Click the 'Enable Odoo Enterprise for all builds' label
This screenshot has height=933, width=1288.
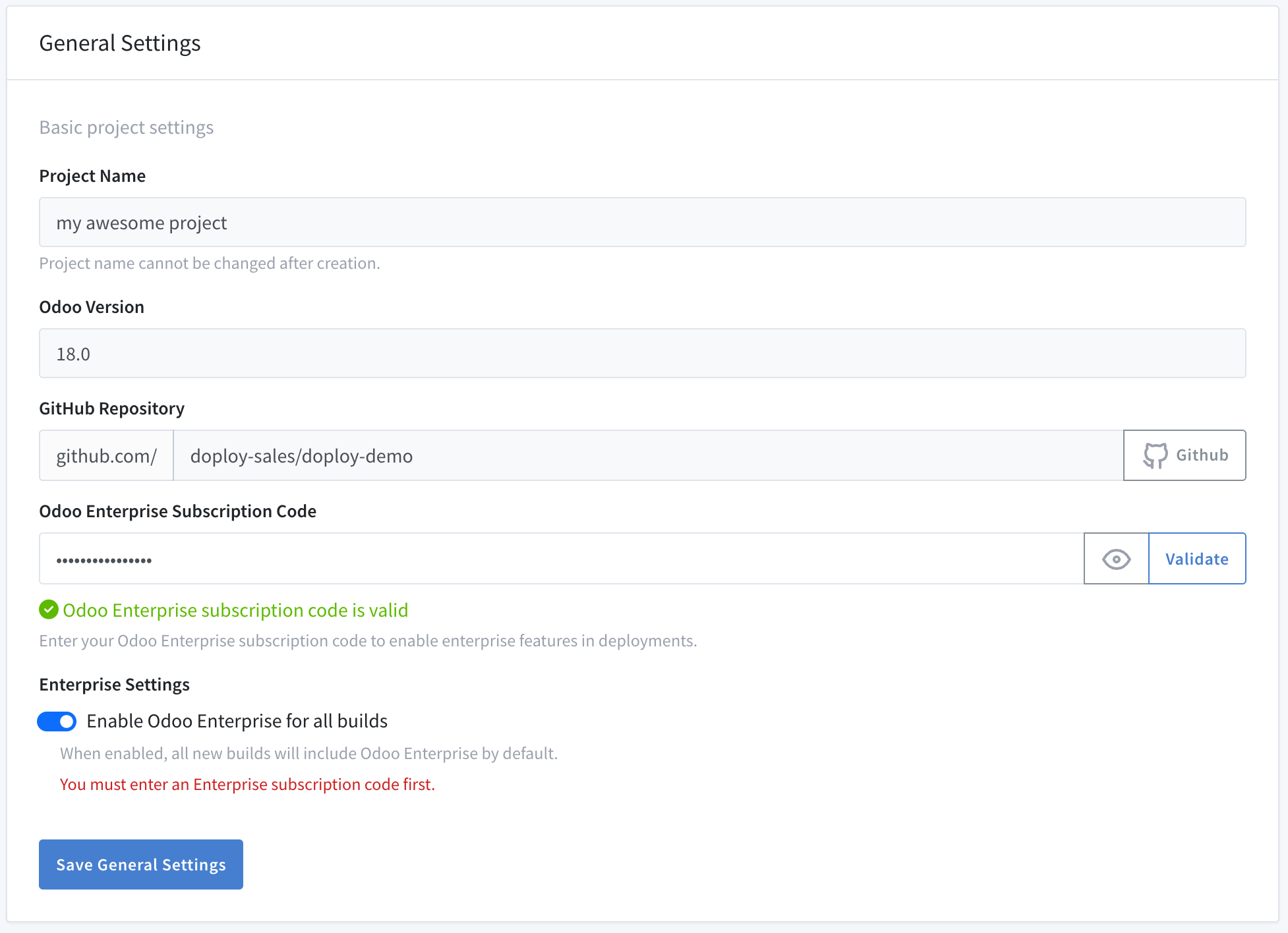(x=237, y=721)
